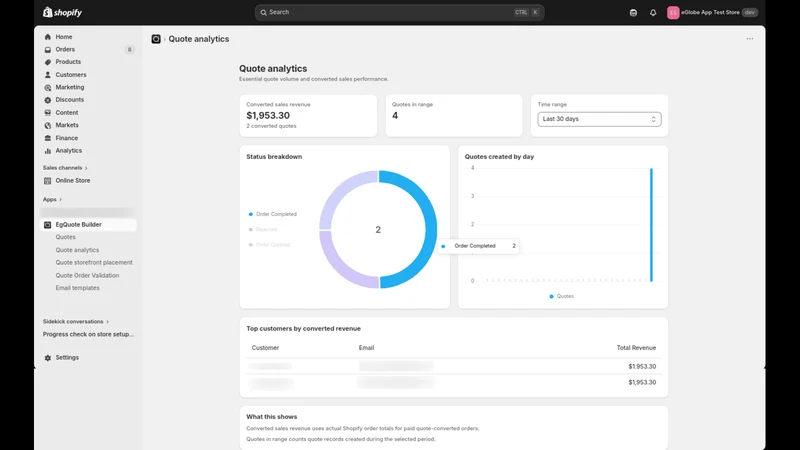Screen dimensions: 800x450
Task: Click the $1,953.30 converted sales revenue value
Action: (268, 116)
